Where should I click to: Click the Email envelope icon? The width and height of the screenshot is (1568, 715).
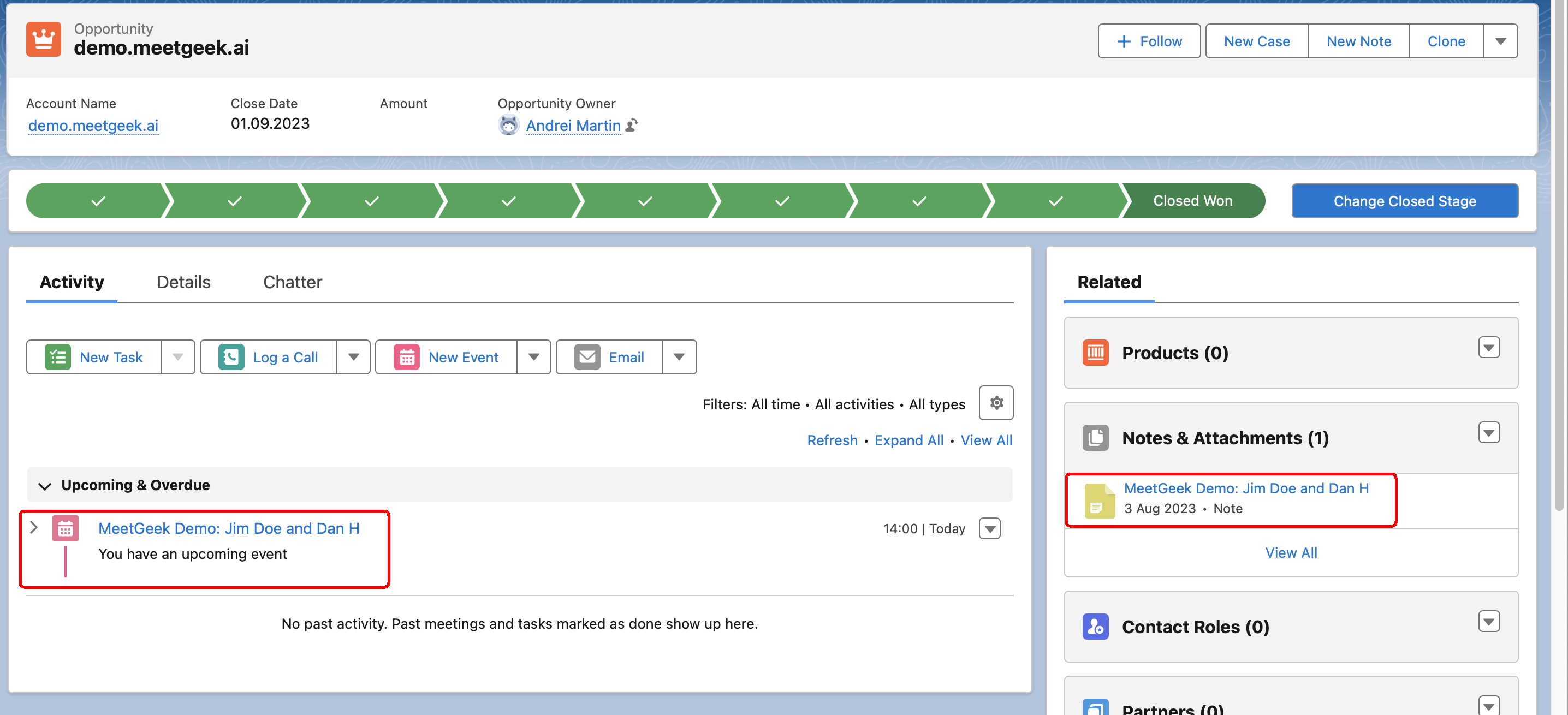coord(587,357)
